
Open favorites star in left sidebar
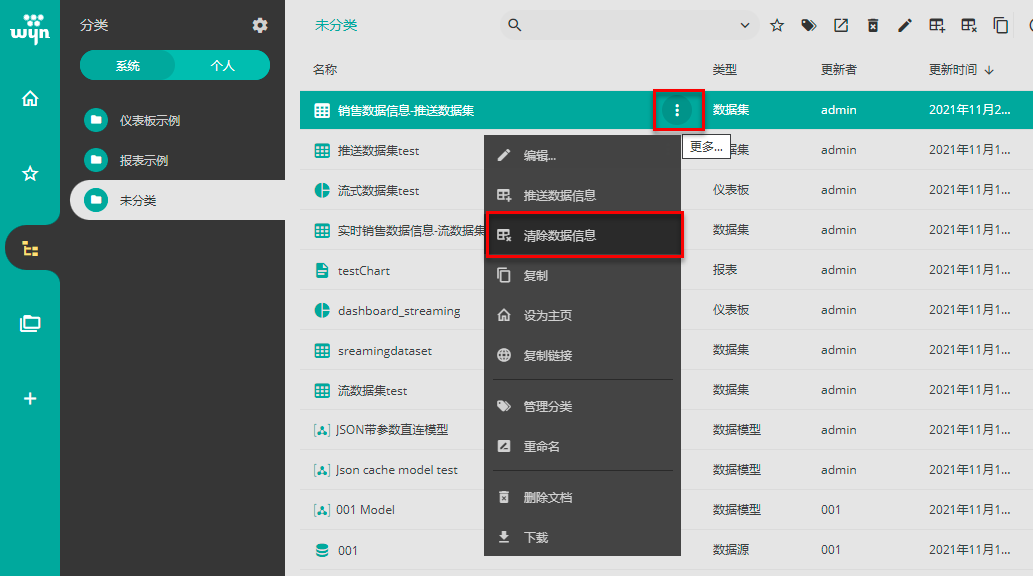[30, 174]
